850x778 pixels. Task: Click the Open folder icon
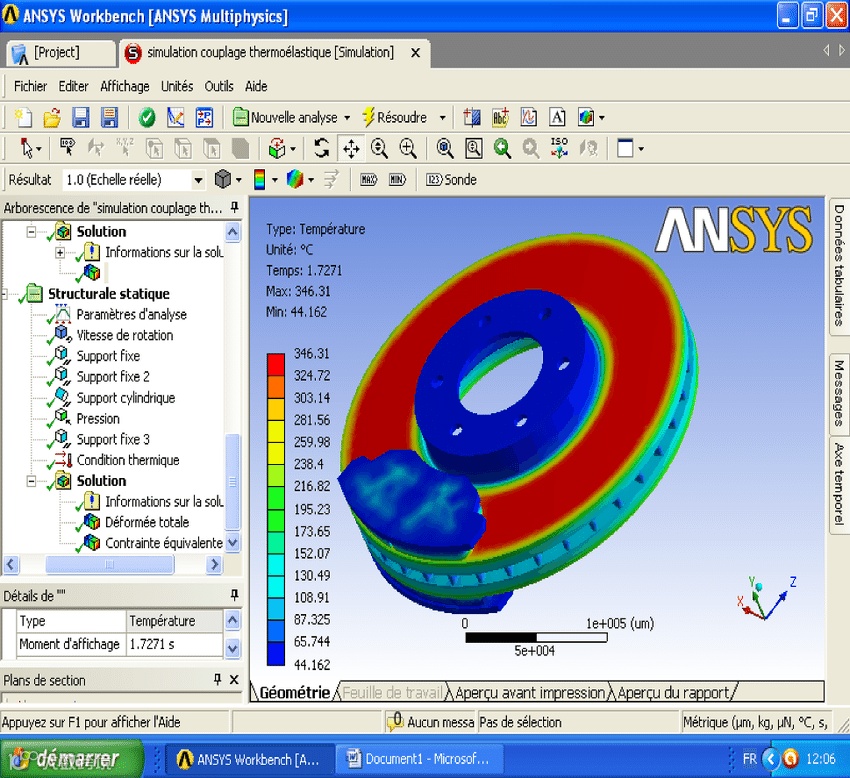click(x=52, y=117)
